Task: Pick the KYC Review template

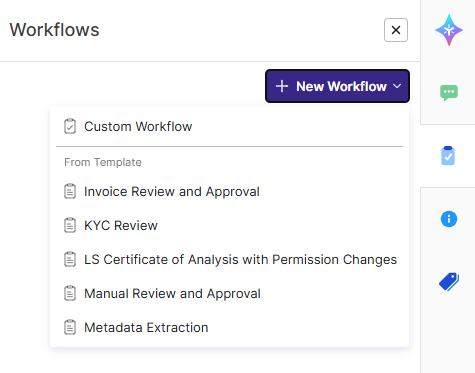Action: (229, 225)
